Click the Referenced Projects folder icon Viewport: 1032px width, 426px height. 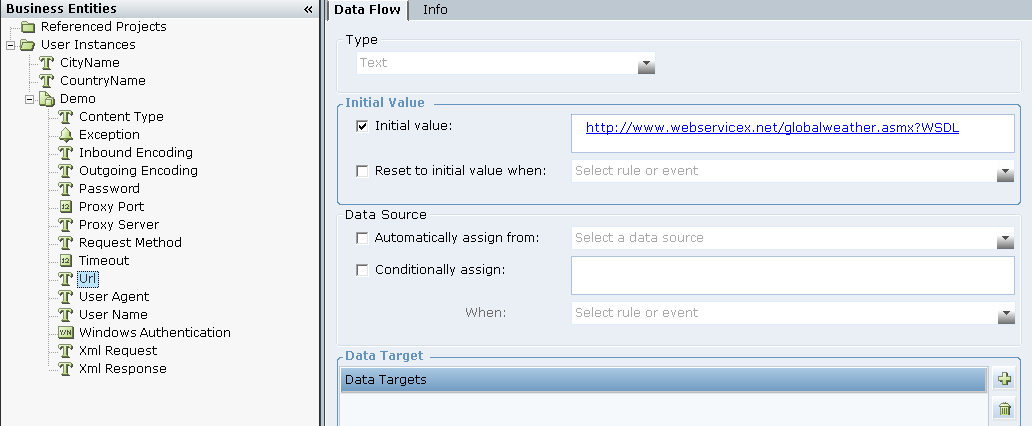pos(28,27)
